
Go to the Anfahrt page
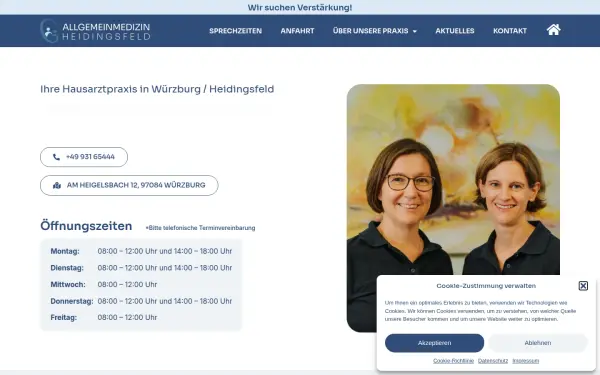(297, 31)
